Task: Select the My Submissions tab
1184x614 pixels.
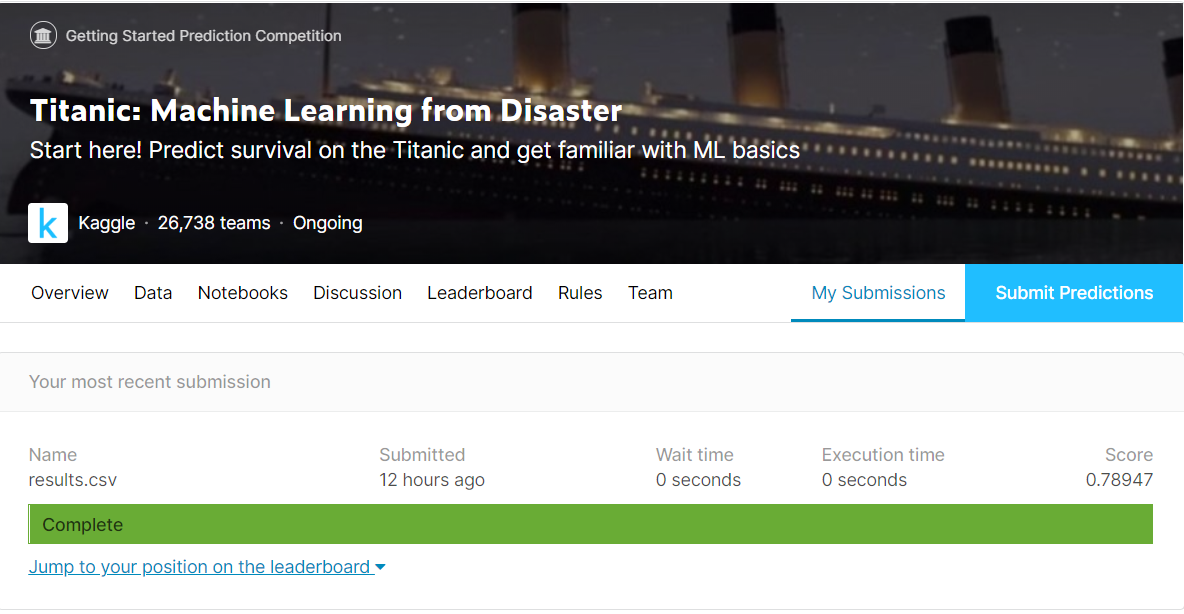Action: (878, 293)
